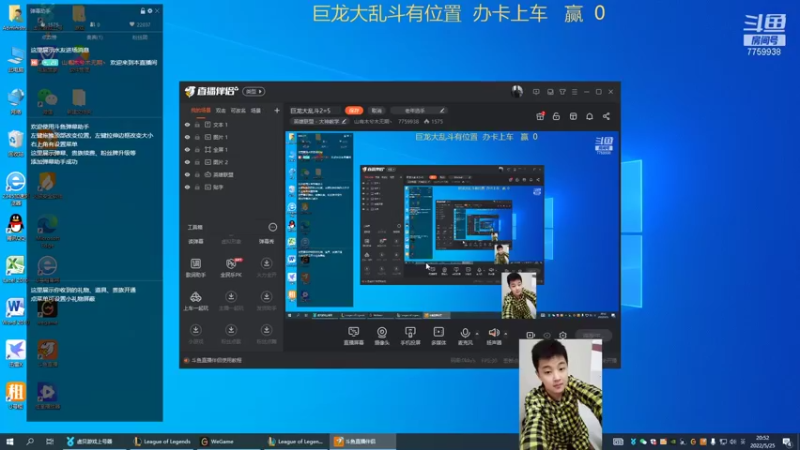Add a multimedia source (多媒体)
800x450 pixels.
point(439,336)
